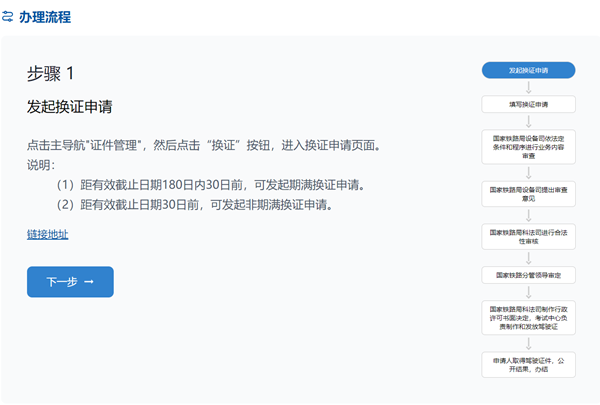The width and height of the screenshot is (600, 405).
Task: Select the 科法司制作行政许可书面决定 flowchart step
Action: (x=528, y=315)
